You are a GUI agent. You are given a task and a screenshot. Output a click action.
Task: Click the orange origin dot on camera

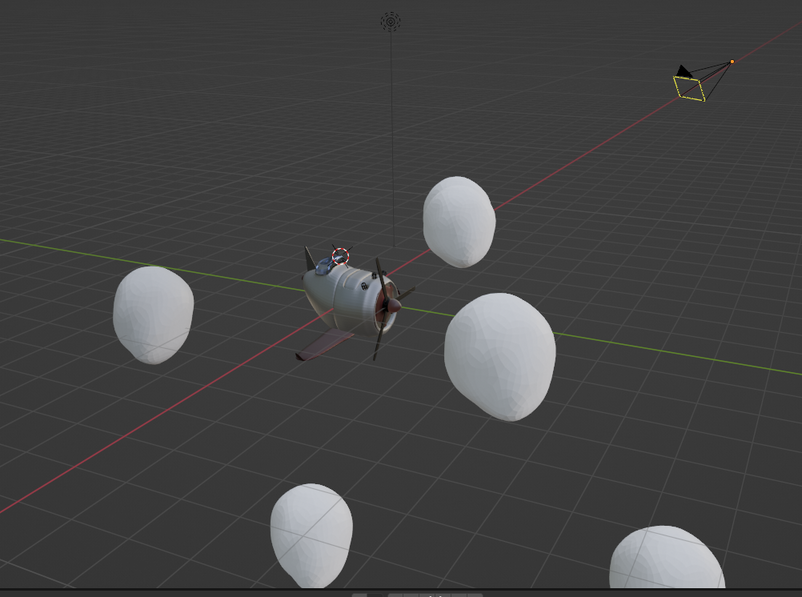tap(732, 62)
